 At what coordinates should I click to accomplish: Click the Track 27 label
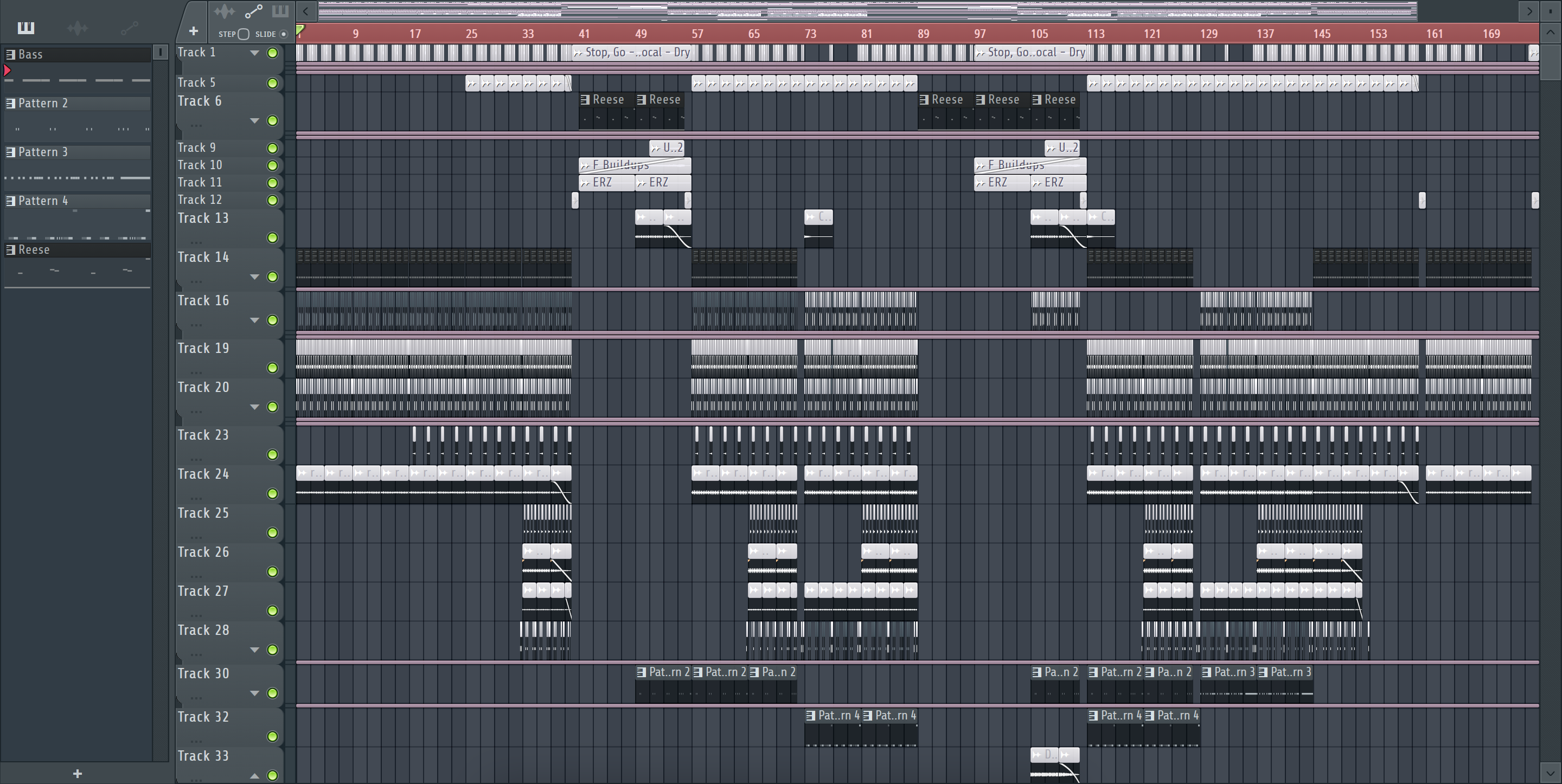click(x=203, y=591)
